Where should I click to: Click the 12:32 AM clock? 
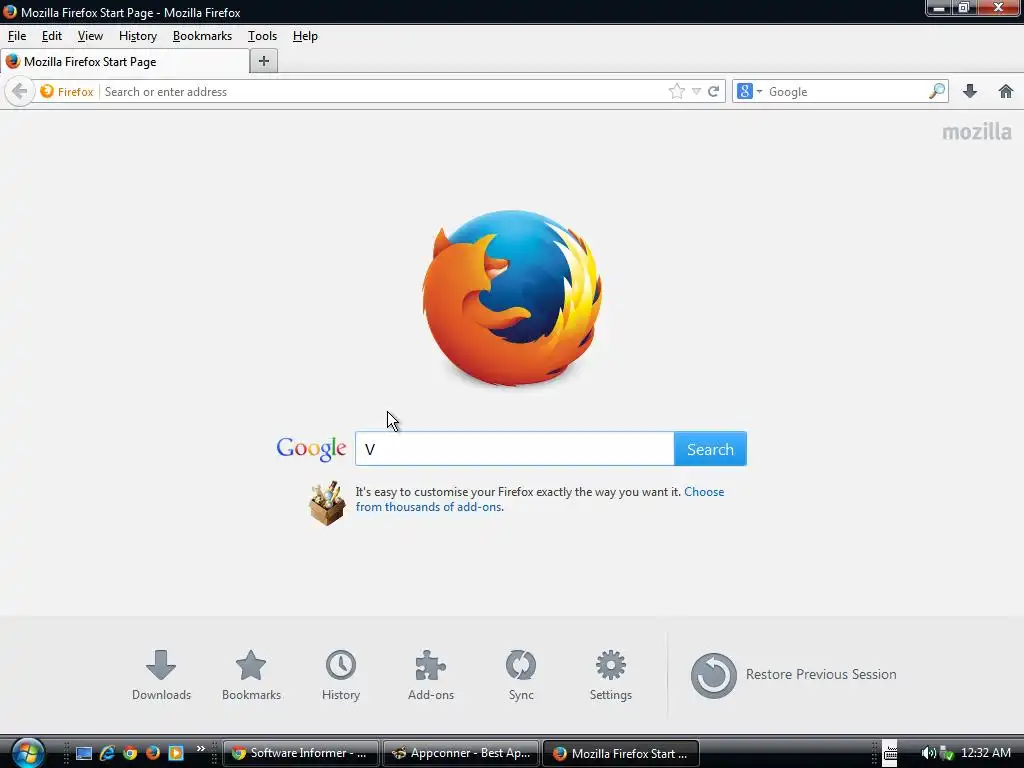[x=986, y=753]
